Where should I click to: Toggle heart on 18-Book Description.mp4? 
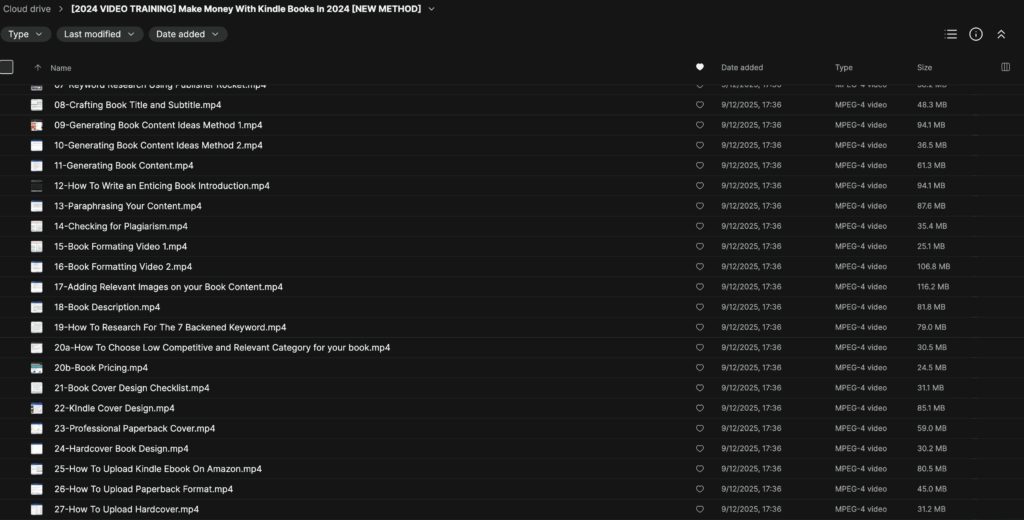pyautogui.click(x=700, y=307)
